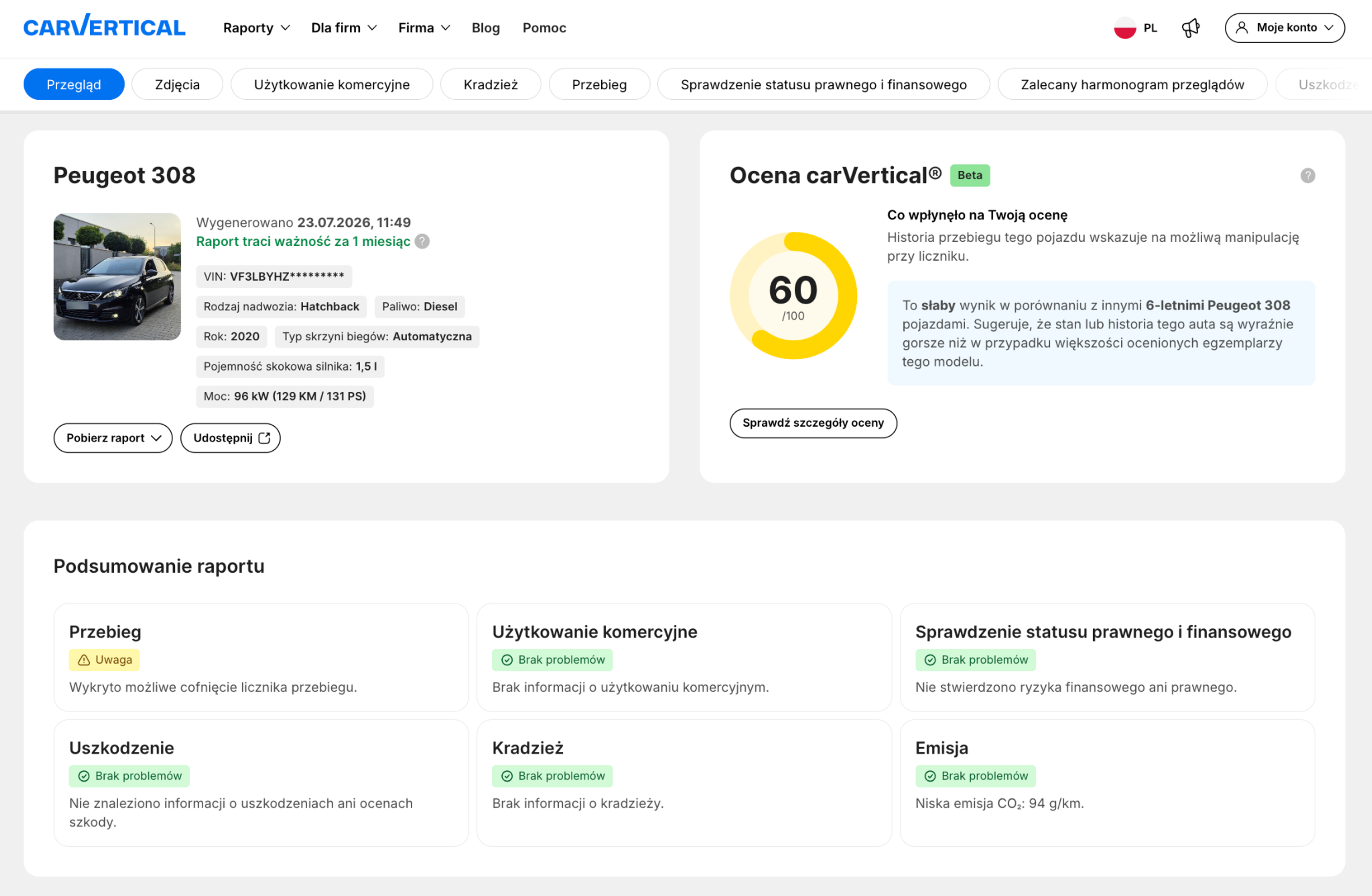Screen dimensions: 1372x896
Task: Click the carVertical logo
Action: (104, 26)
